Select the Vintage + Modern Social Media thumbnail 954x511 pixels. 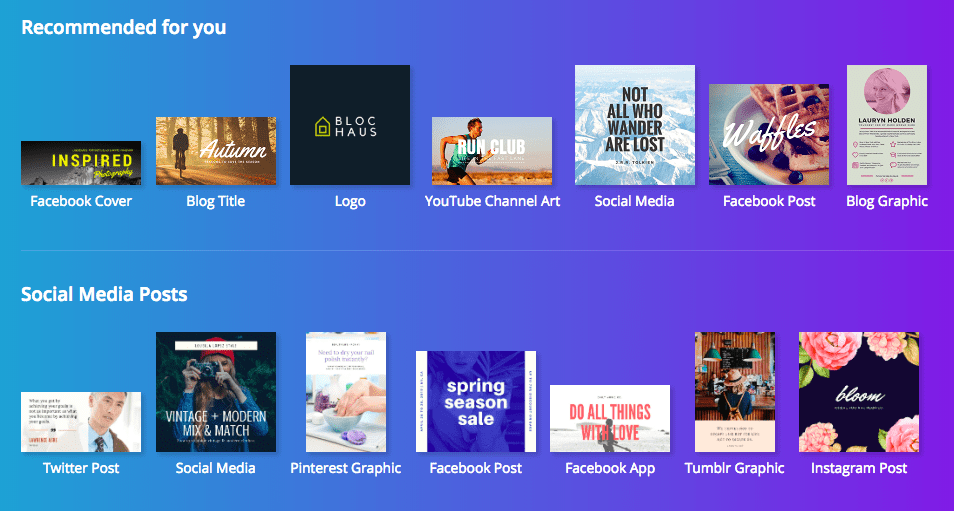pos(216,392)
